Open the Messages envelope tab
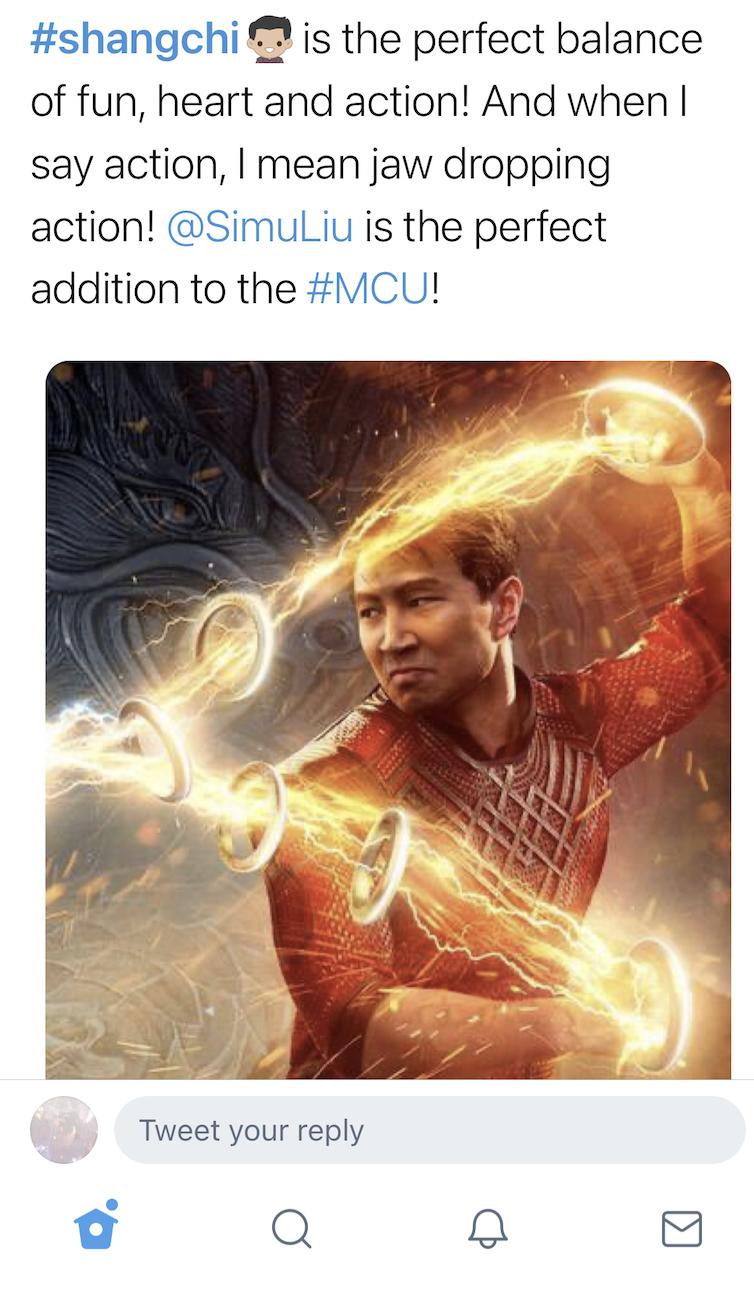754x1302 pixels. tap(682, 1229)
